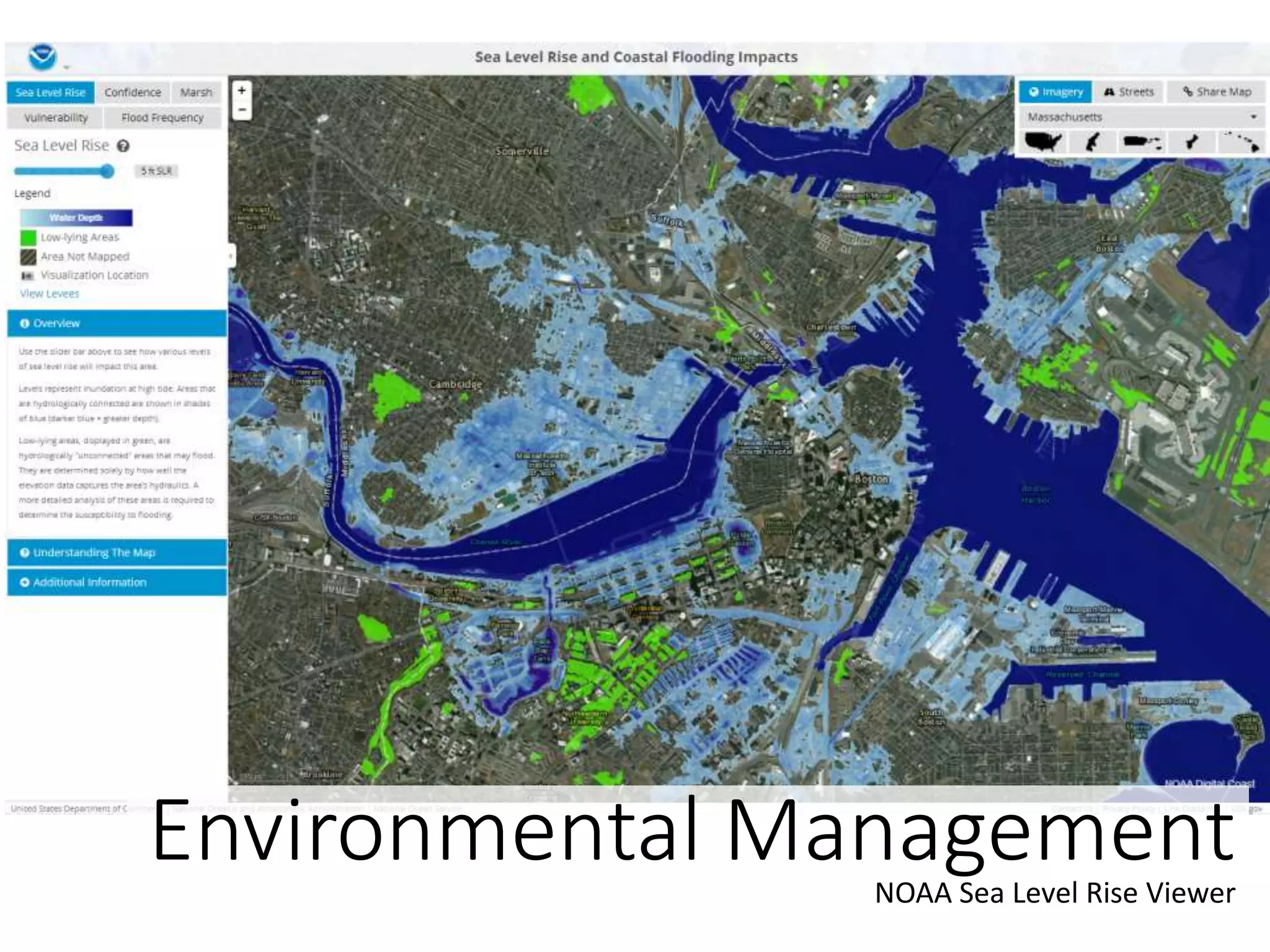The image size is (1270, 952).
Task: Jump to the Puerto Rico and Virgin Islands view
Action: 1142,142
